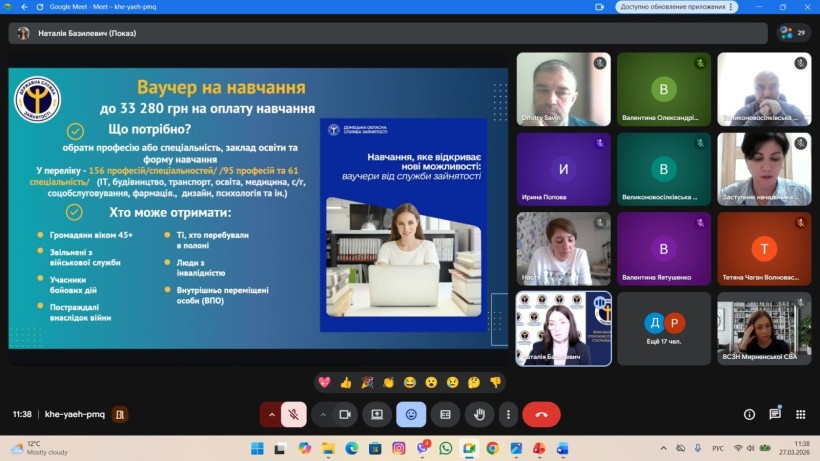Open the Windows Start menu
This screenshot has height=461, width=820.
(x=257, y=448)
